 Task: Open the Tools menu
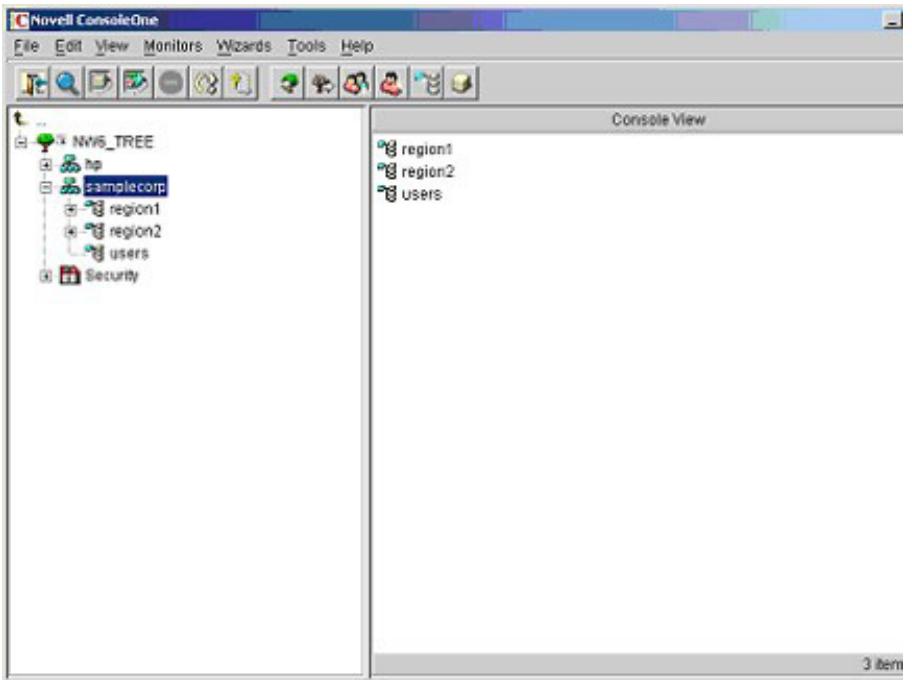(307, 46)
